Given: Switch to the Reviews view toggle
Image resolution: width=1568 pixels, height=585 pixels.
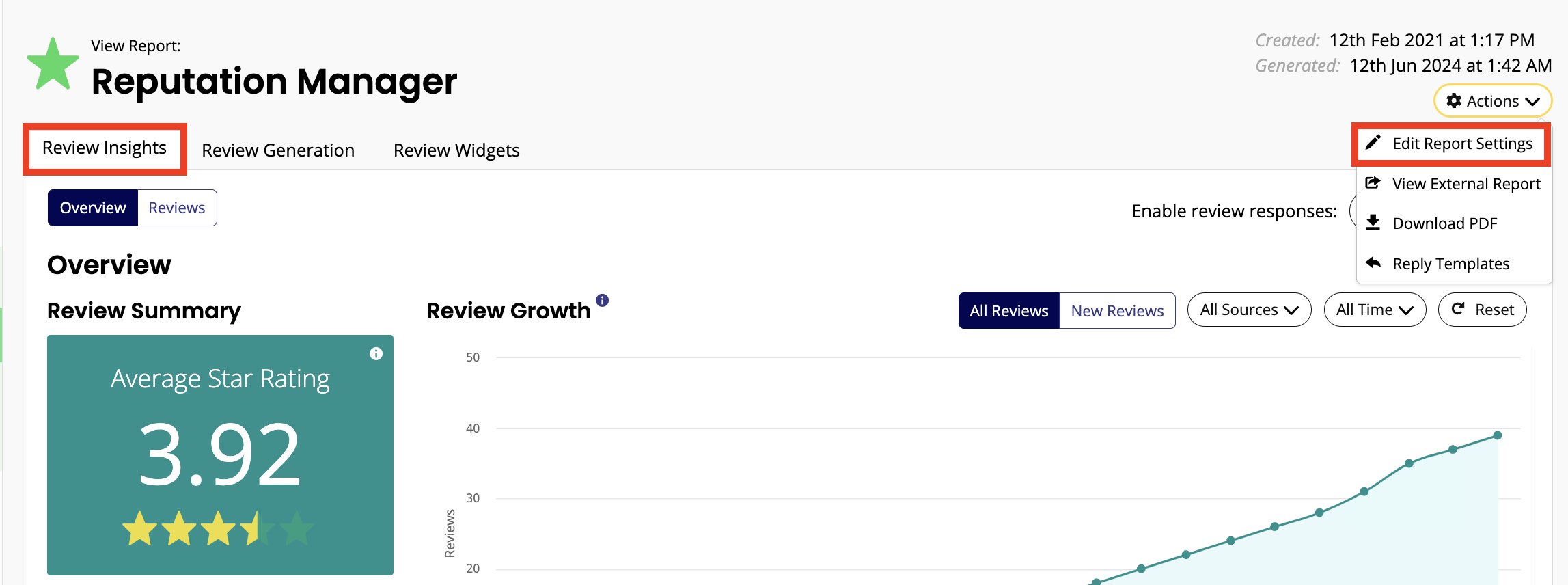Looking at the screenshot, I should click(177, 208).
